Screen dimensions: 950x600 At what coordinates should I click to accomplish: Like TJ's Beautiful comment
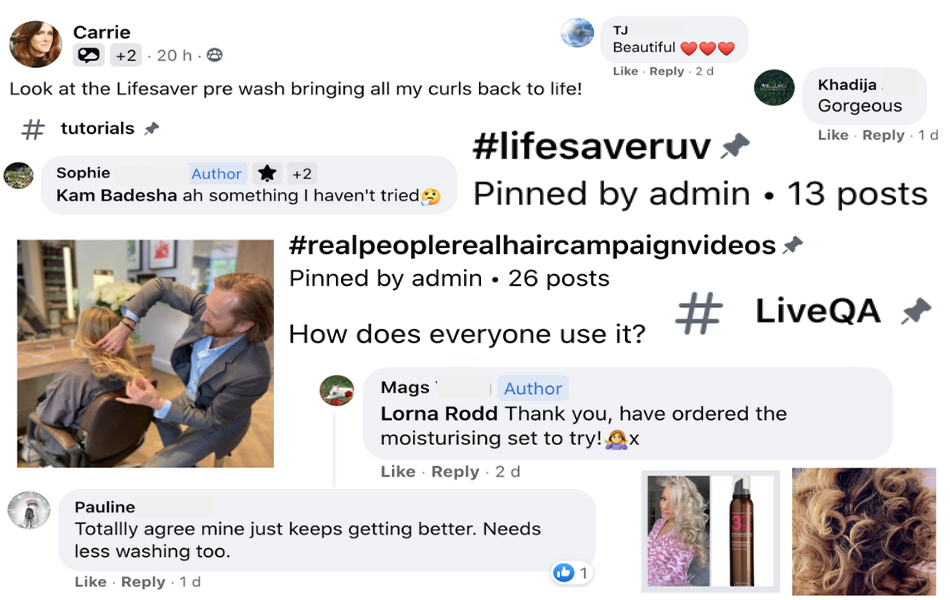625,72
